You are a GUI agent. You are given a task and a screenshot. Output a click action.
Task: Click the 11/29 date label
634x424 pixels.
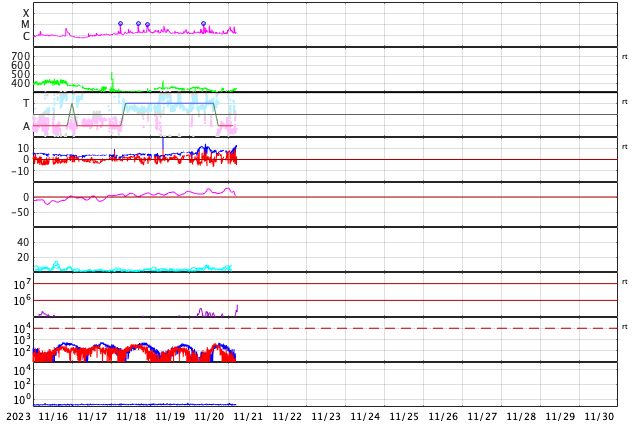[x=560, y=417]
